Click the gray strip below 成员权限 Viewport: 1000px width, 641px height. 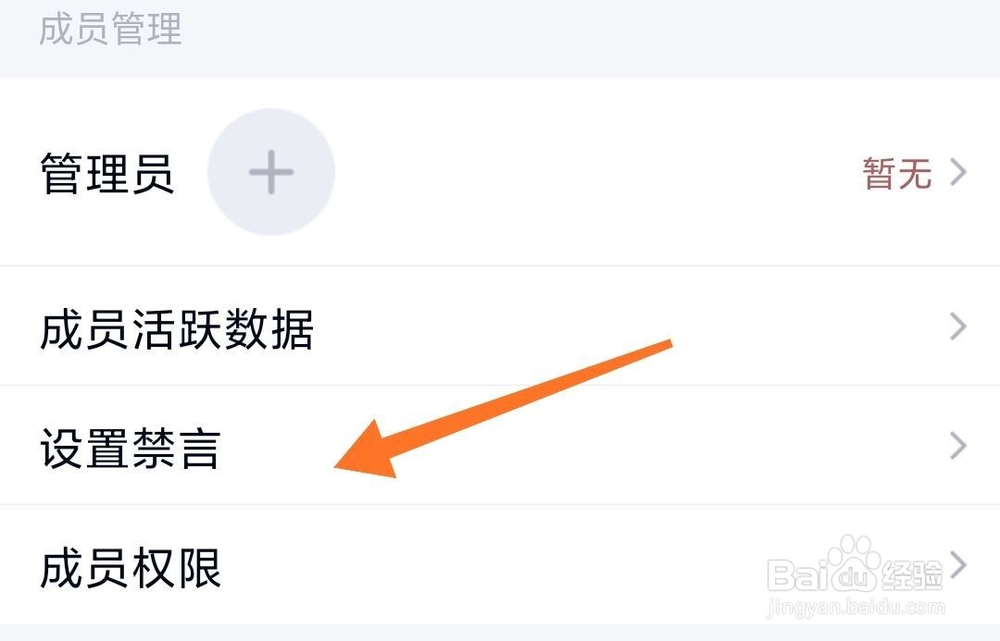(x=500, y=633)
